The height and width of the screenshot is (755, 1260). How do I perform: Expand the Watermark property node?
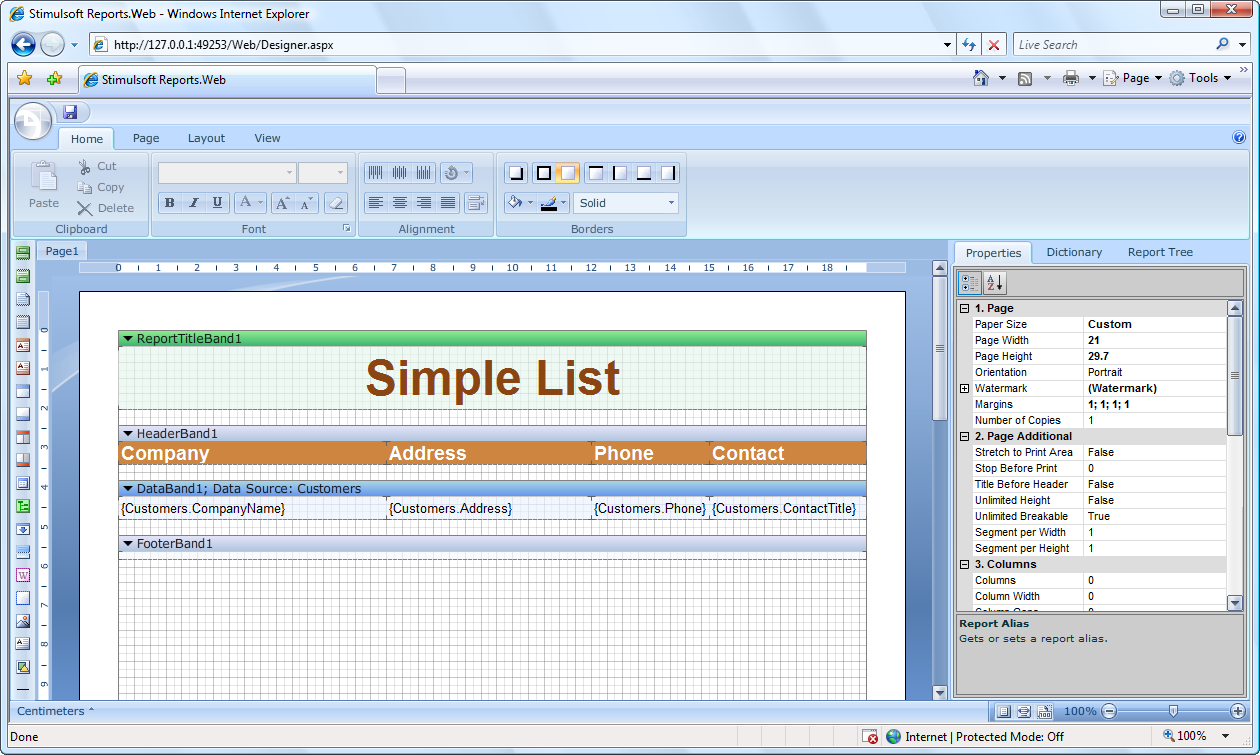pos(965,388)
